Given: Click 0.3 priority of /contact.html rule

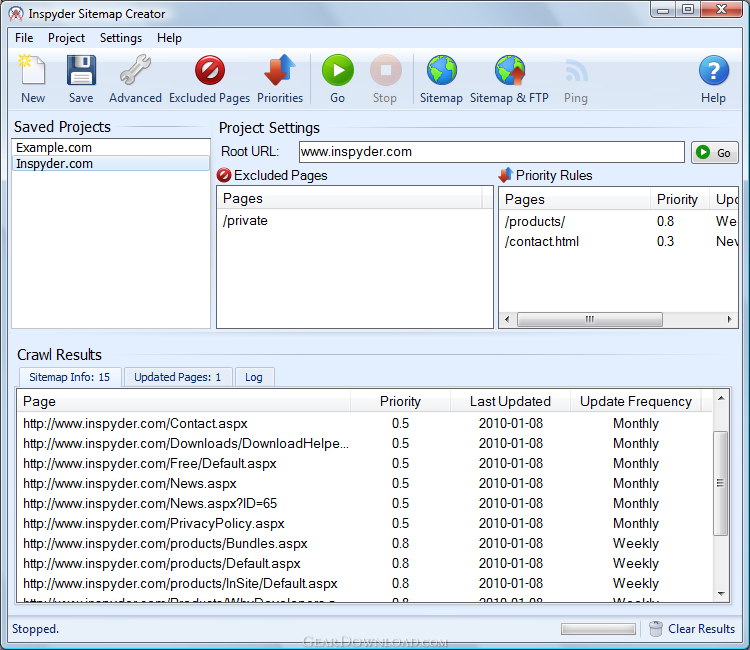Looking at the screenshot, I should click(665, 242).
